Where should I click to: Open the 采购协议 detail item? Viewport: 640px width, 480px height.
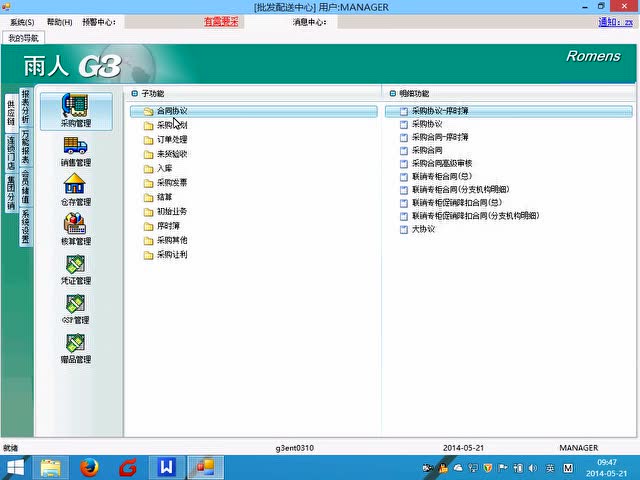pos(427,124)
